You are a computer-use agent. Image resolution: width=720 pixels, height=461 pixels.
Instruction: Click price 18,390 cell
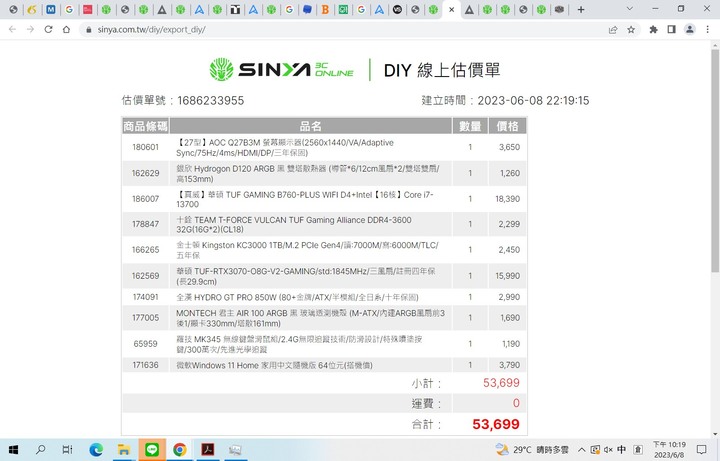[x=507, y=199]
